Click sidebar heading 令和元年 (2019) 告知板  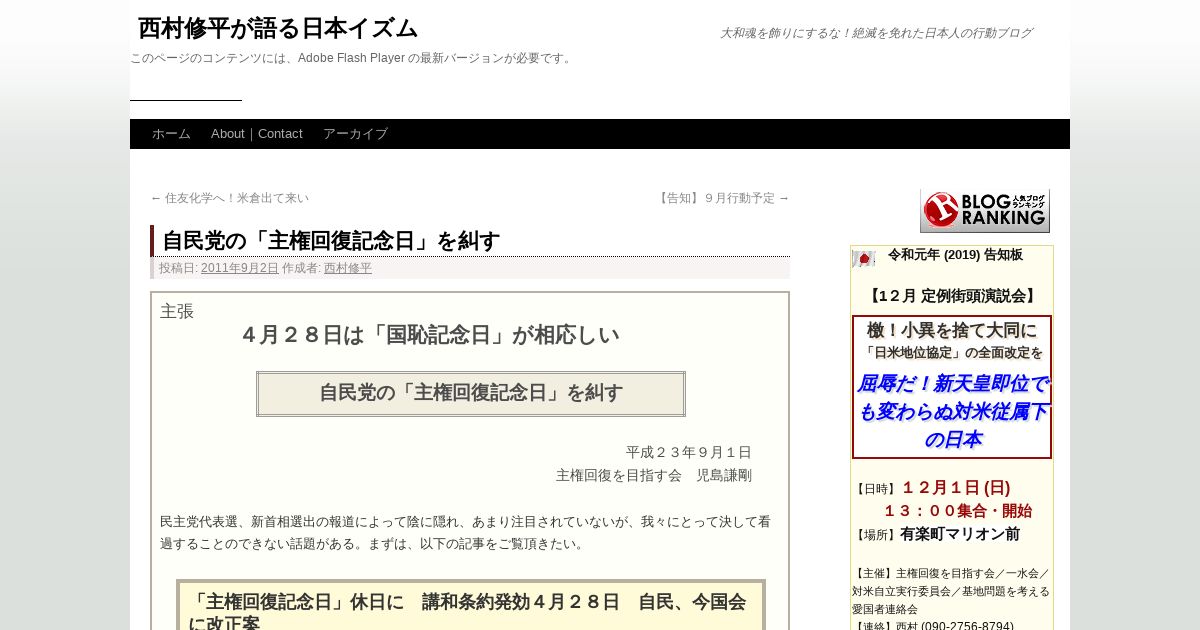point(955,255)
